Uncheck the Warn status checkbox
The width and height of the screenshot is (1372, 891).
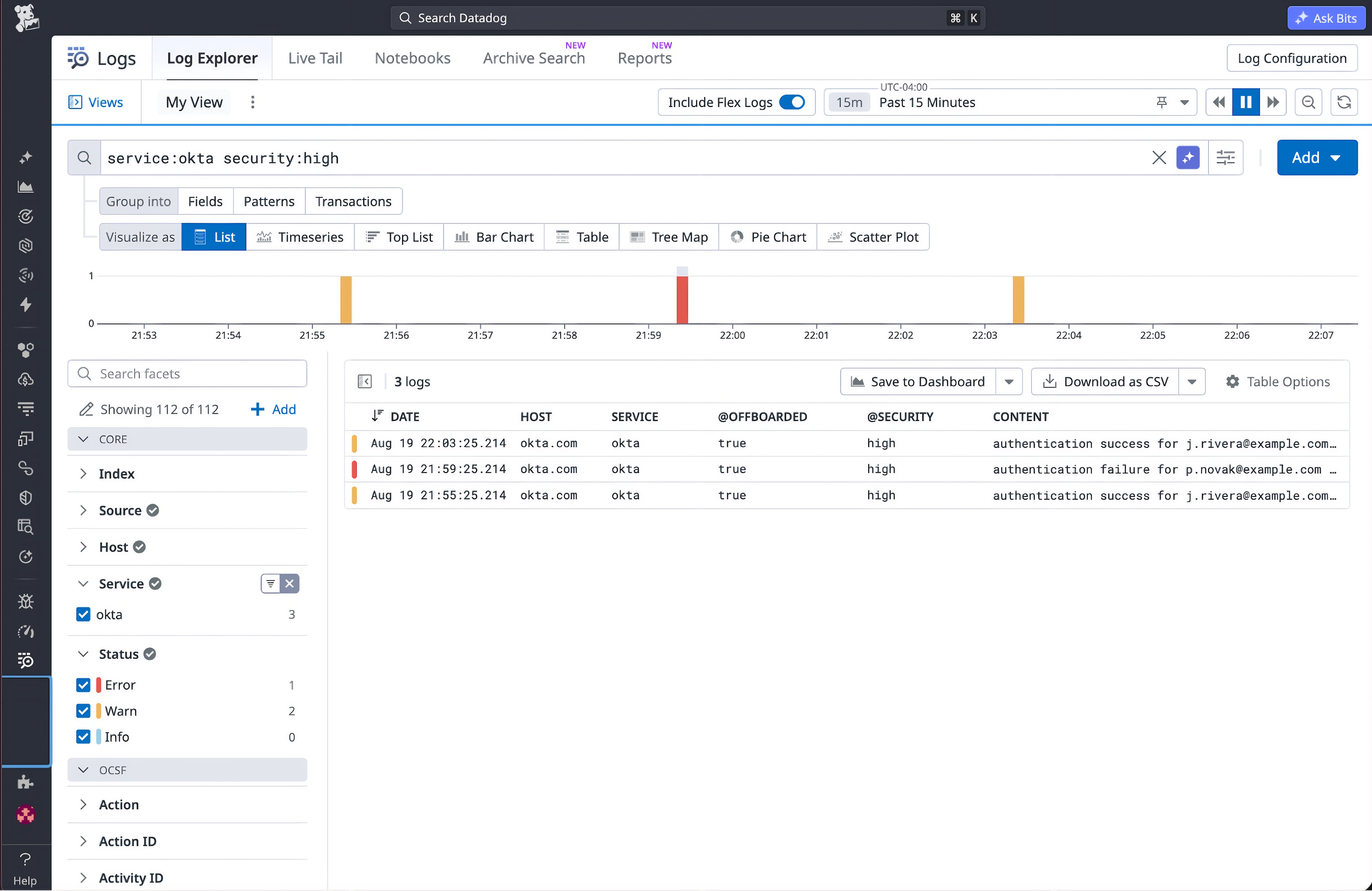(83, 711)
